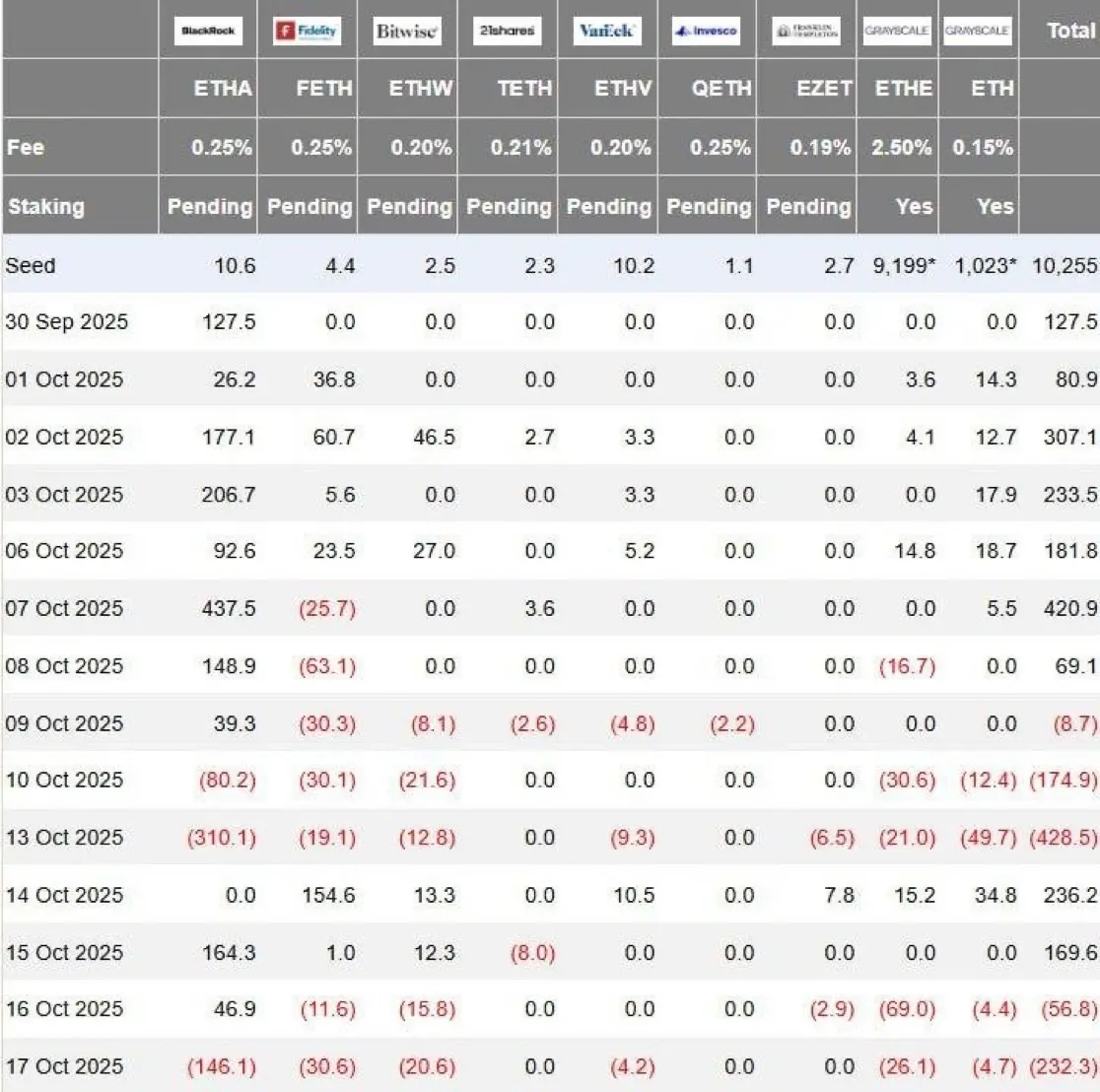Click ETHA value (310.1) on 13 Oct
Viewport: 1100px width, 1092px height.
[222, 838]
